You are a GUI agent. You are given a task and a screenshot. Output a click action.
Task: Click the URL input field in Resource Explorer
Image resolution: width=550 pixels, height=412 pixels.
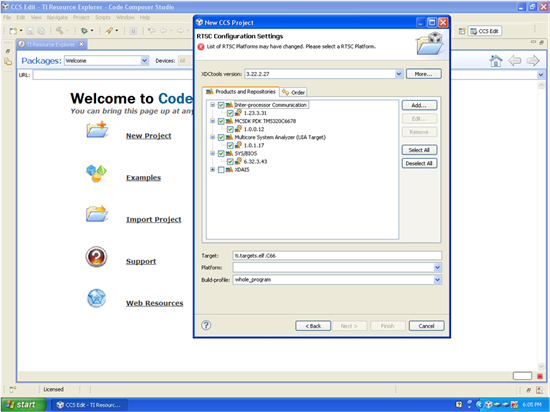(x=113, y=75)
